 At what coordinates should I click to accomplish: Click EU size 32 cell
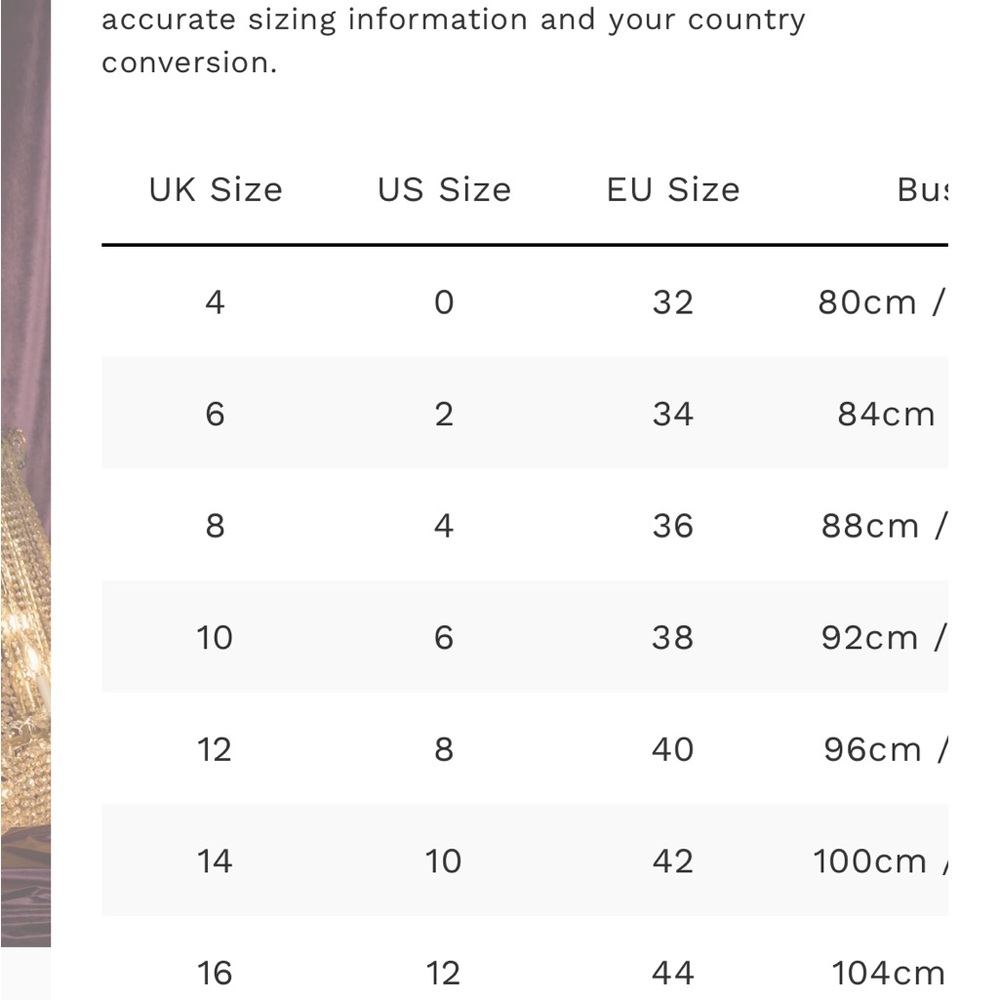point(673,302)
